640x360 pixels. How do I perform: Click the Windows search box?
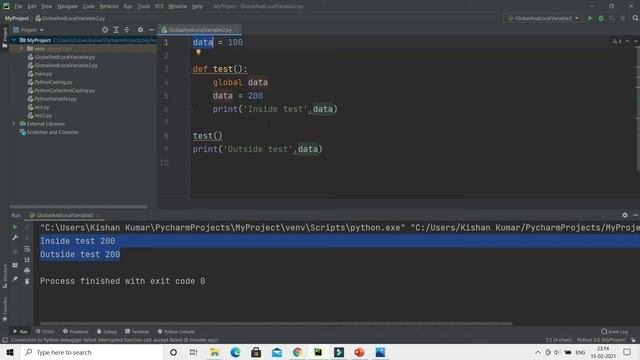click(x=92, y=352)
